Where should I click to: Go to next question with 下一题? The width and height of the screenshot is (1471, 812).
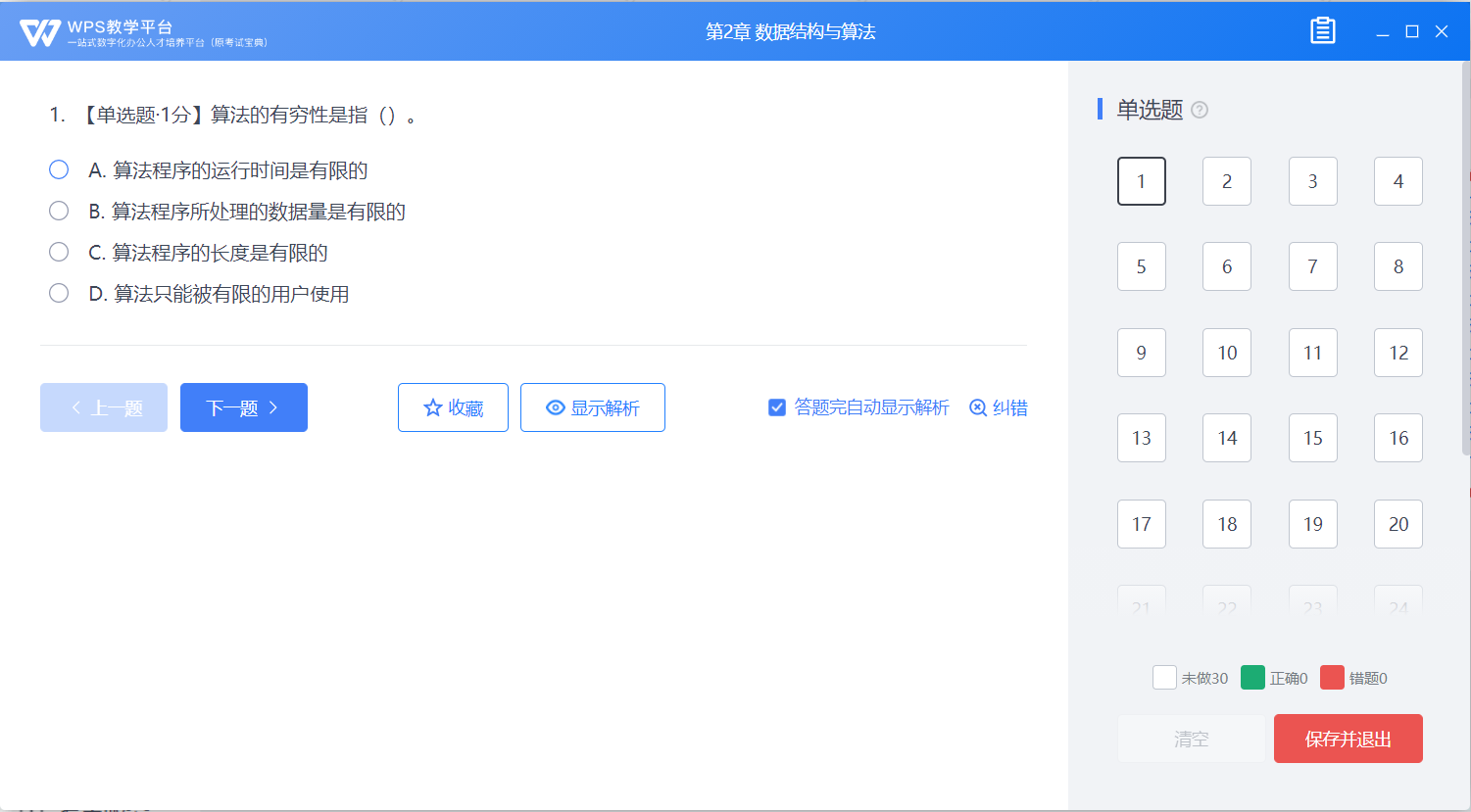point(244,407)
